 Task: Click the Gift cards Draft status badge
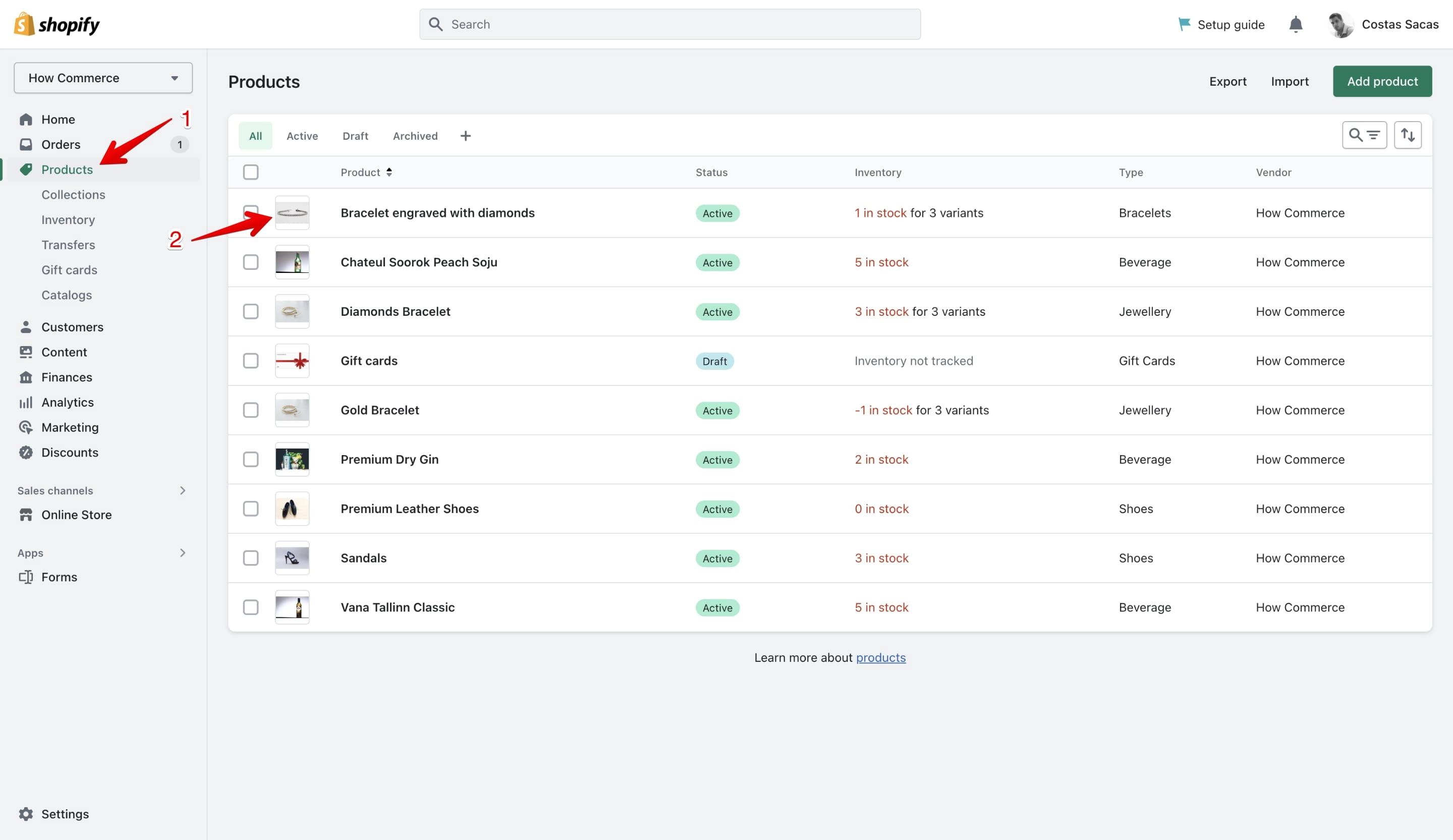tap(714, 361)
